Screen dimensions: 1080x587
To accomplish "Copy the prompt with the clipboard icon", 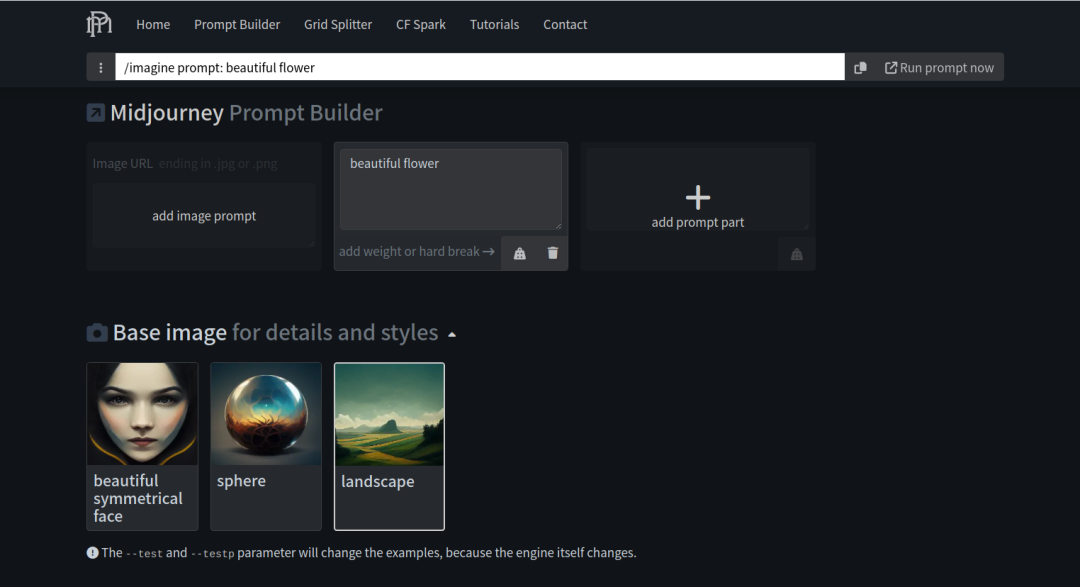I will point(860,68).
